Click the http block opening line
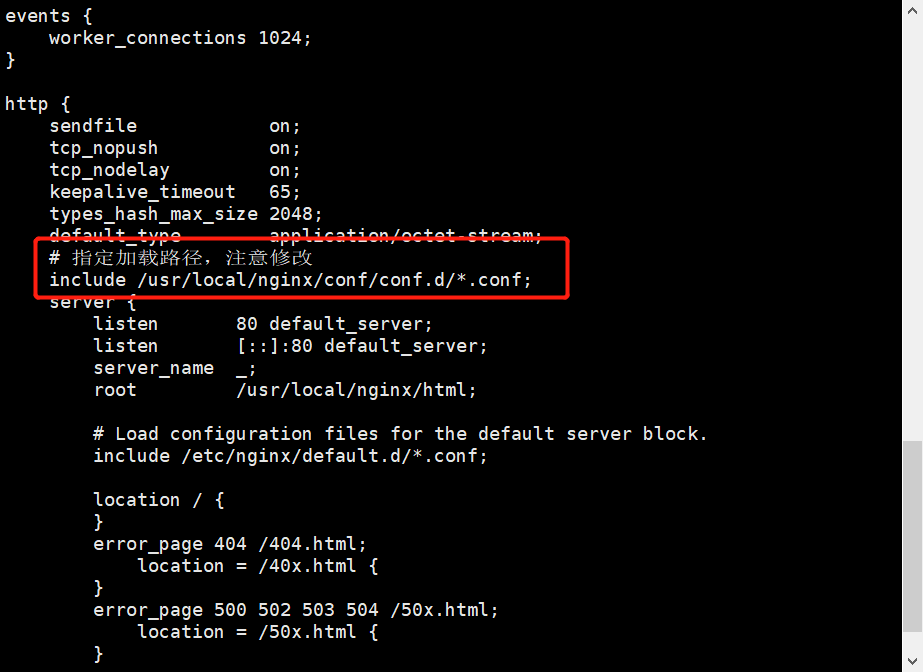The height and width of the screenshot is (672, 923). [37, 104]
